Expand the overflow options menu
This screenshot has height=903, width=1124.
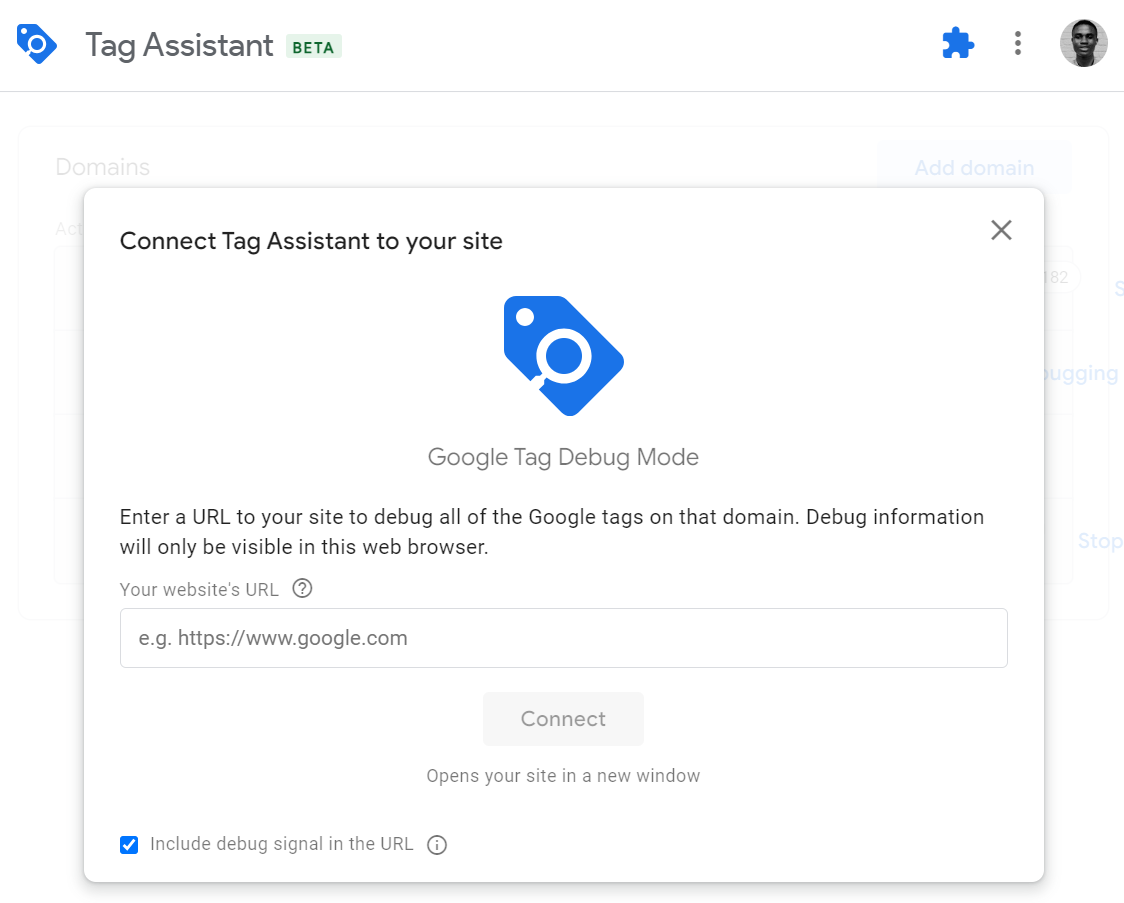pos(1017,43)
